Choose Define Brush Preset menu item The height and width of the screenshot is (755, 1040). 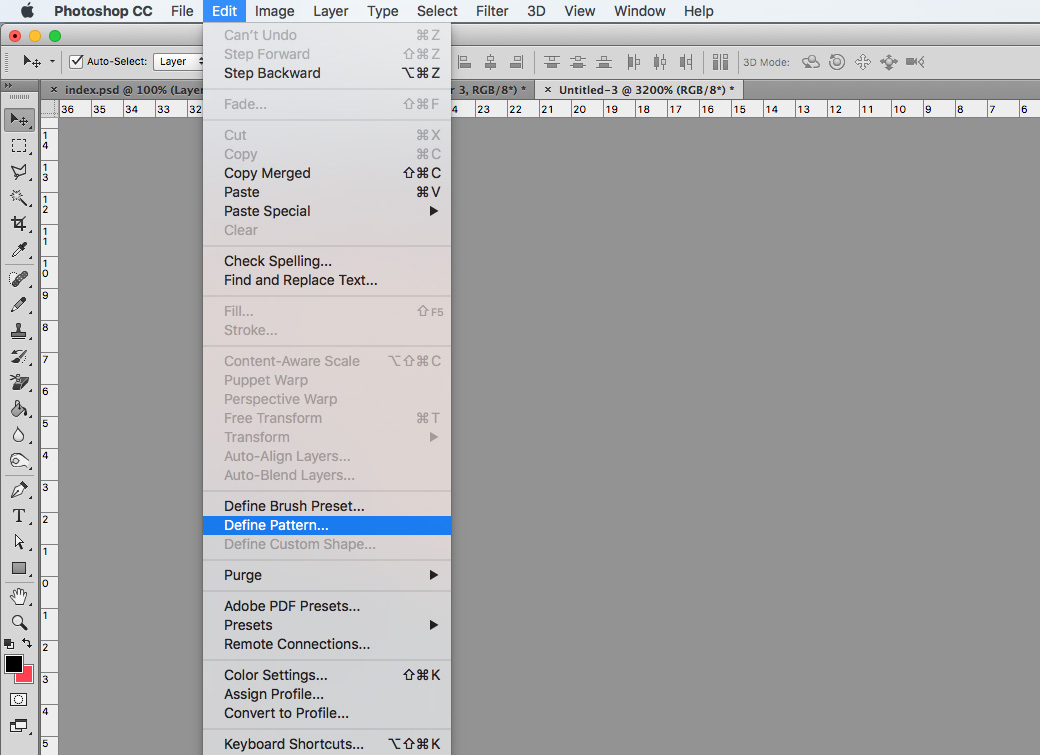[x=327, y=506]
